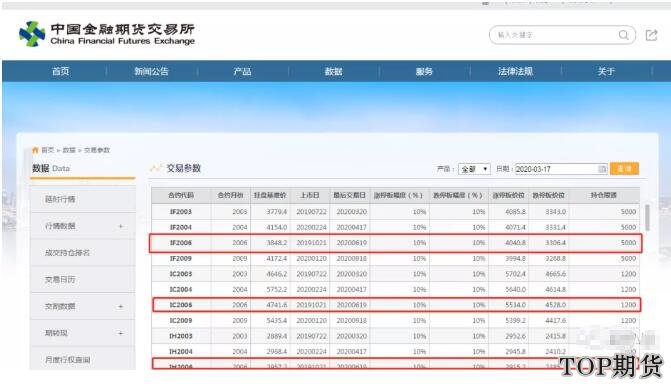Click benchmark price 3848.2 in IF2006 row
The image size is (671, 390).
(277, 243)
